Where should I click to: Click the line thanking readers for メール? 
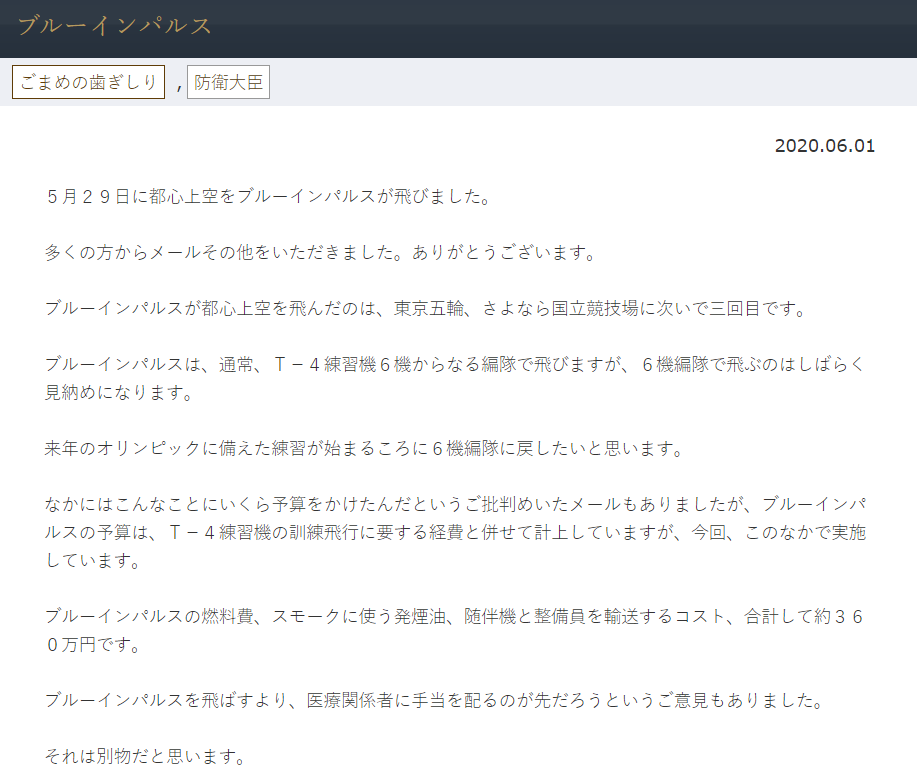[320, 253]
